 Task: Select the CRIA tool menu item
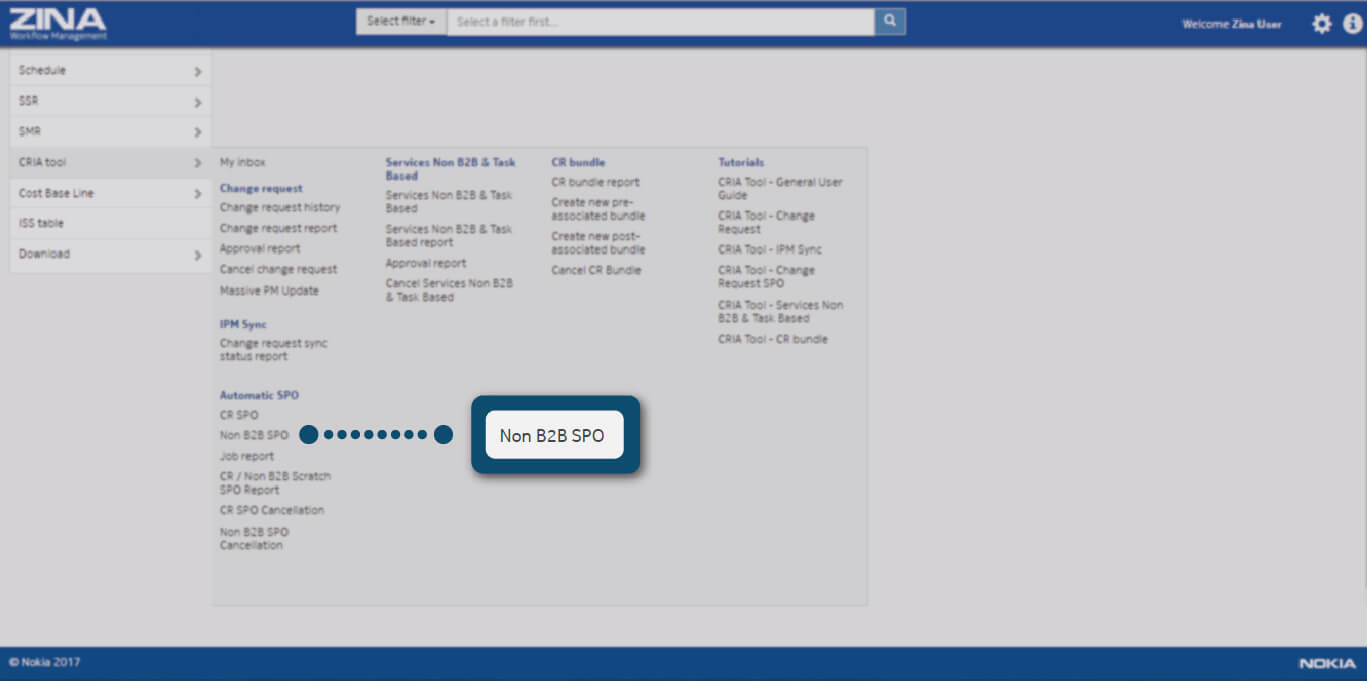pyautogui.click(x=110, y=162)
